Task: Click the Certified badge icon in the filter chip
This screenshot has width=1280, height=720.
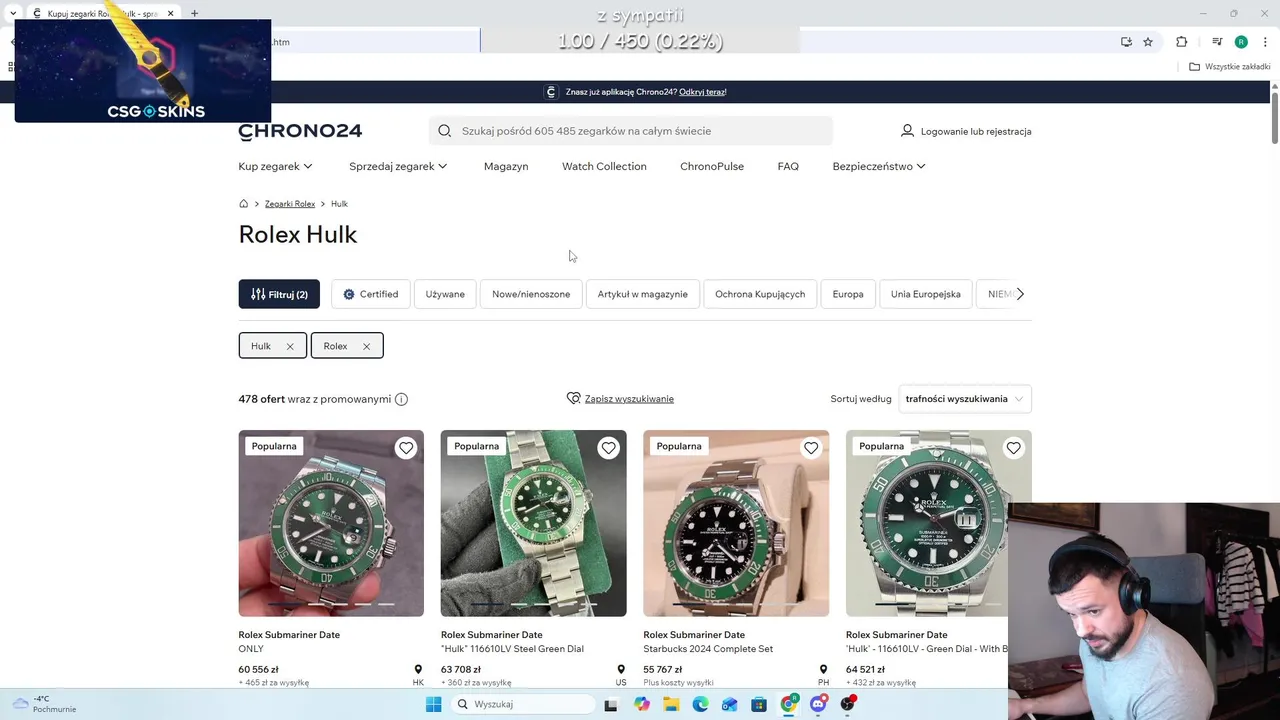Action: (348, 294)
